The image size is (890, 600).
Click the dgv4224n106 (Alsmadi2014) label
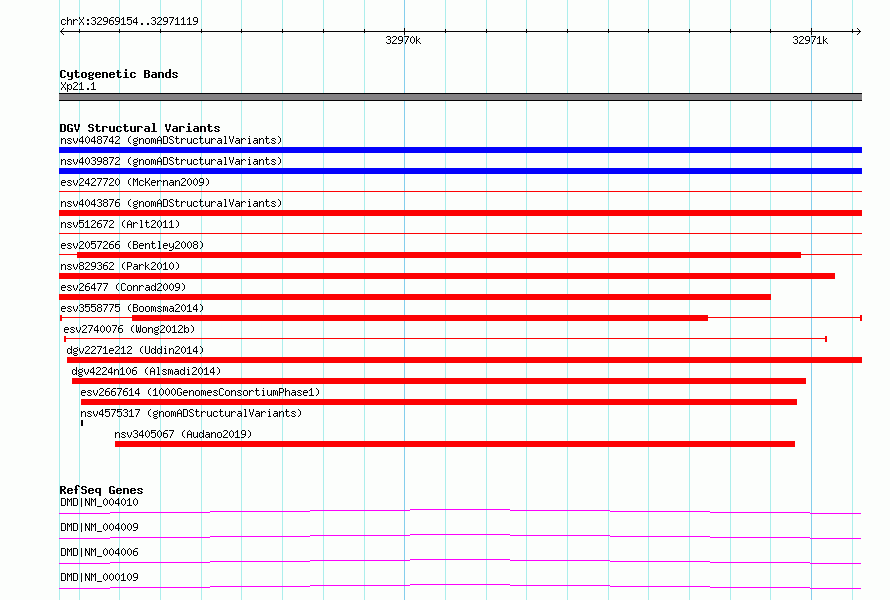point(146,371)
